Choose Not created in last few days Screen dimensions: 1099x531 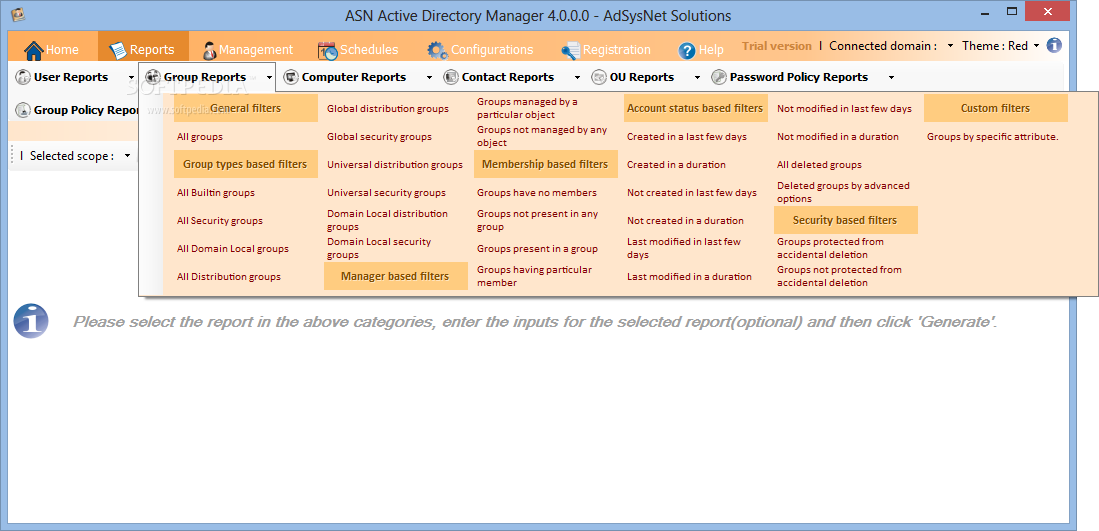pyautogui.click(x=692, y=193)
